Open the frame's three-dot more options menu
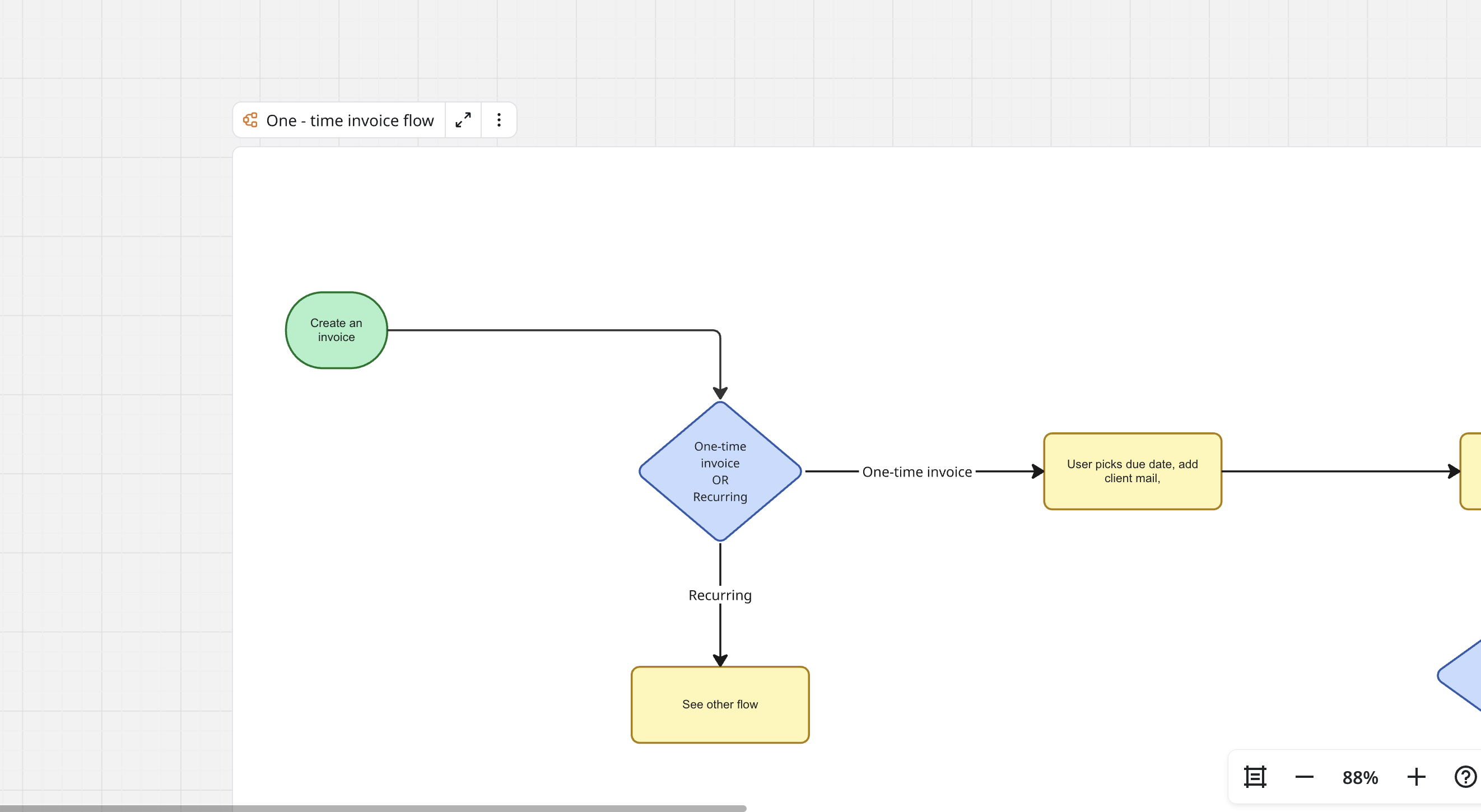 499,120
